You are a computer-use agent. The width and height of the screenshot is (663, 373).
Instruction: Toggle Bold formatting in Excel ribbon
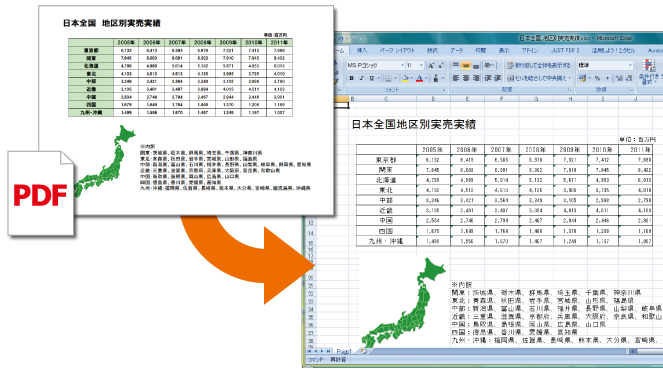351,78
